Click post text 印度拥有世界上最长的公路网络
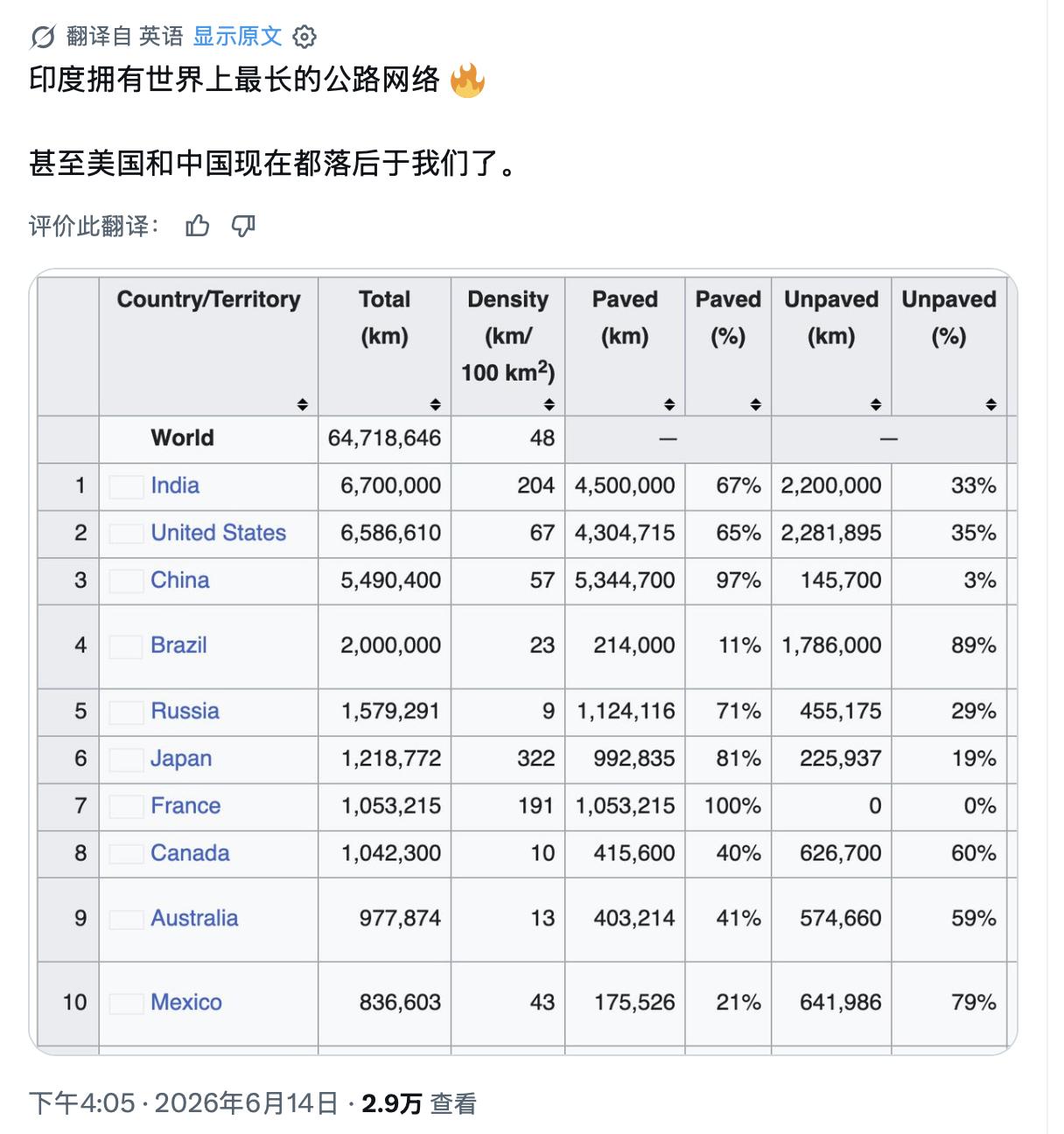 pos(234,80)
